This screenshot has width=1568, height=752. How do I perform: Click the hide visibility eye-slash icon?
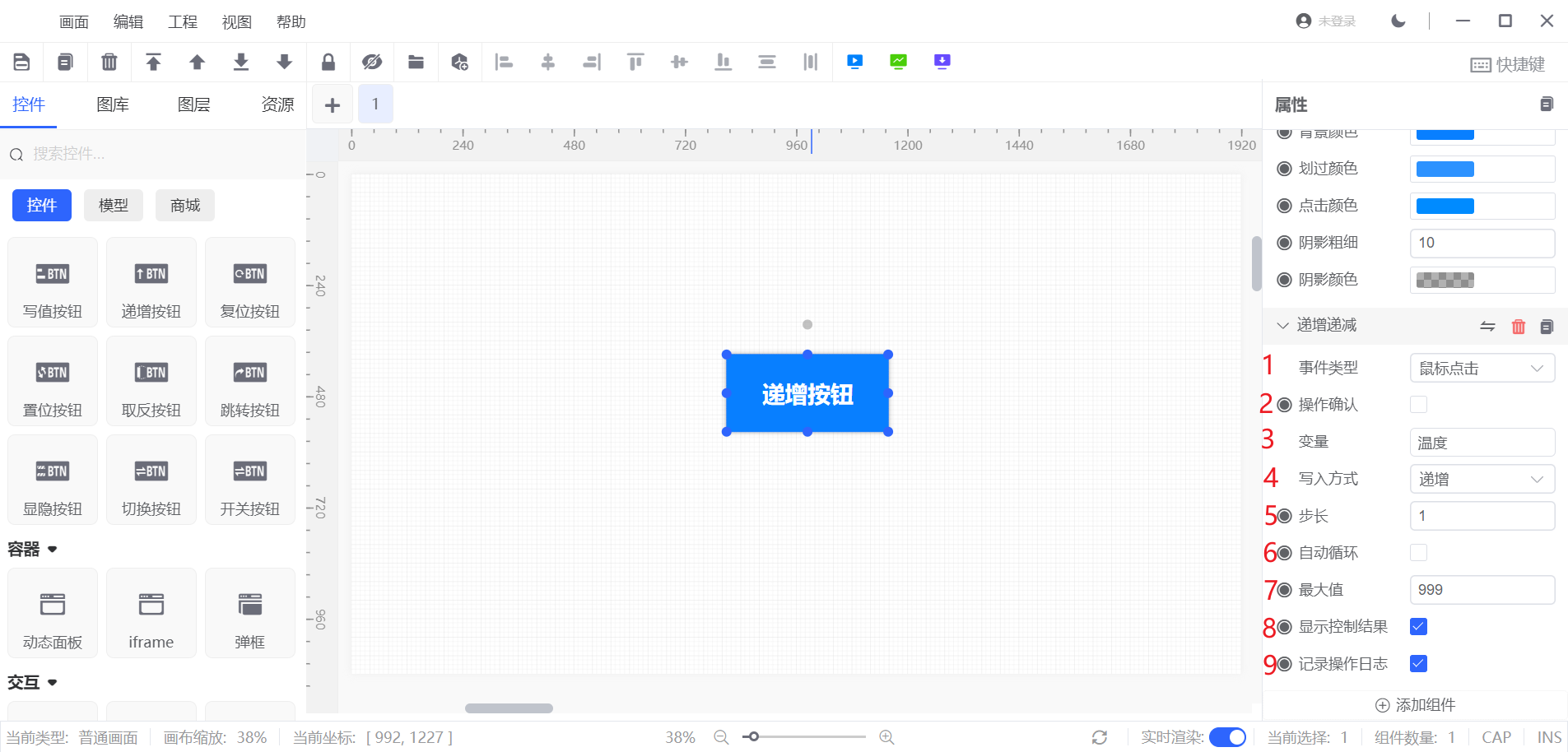[372, 62]
